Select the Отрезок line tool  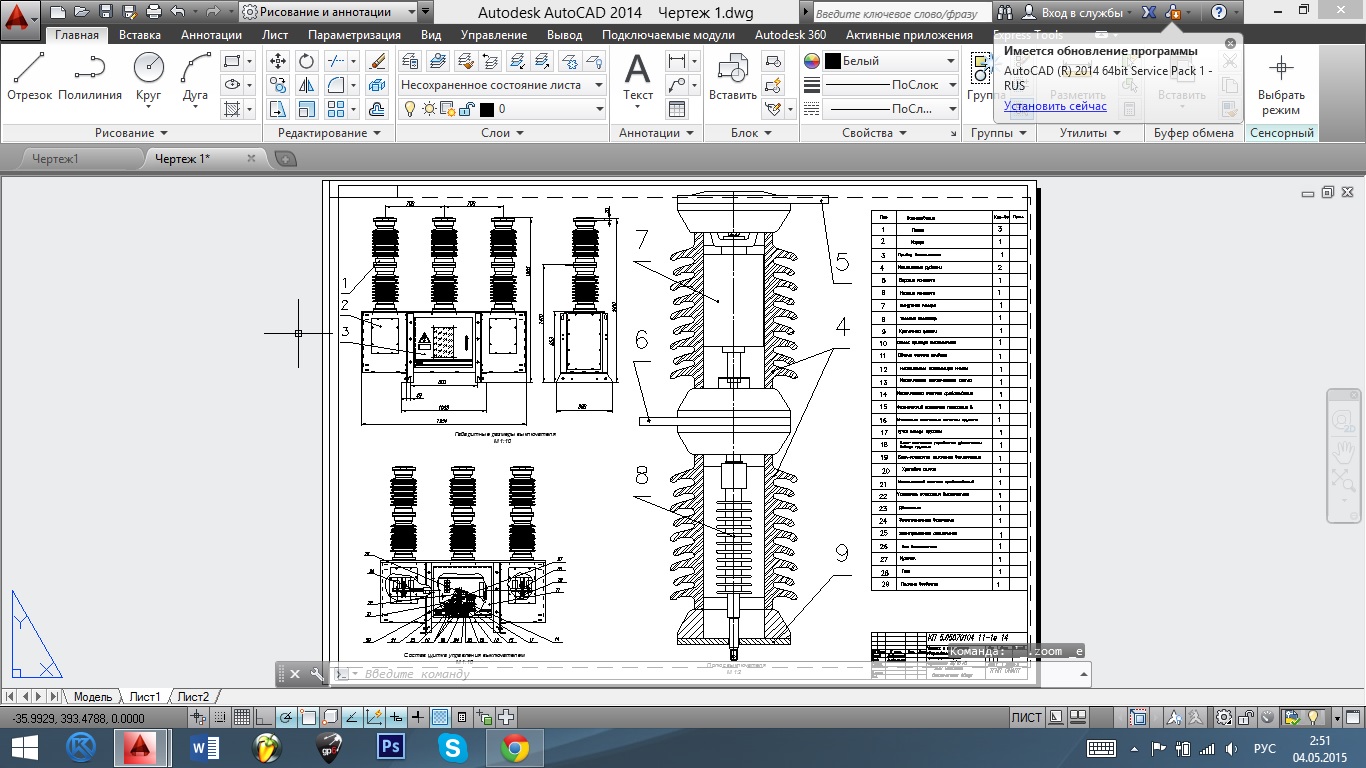click(29, 77)
